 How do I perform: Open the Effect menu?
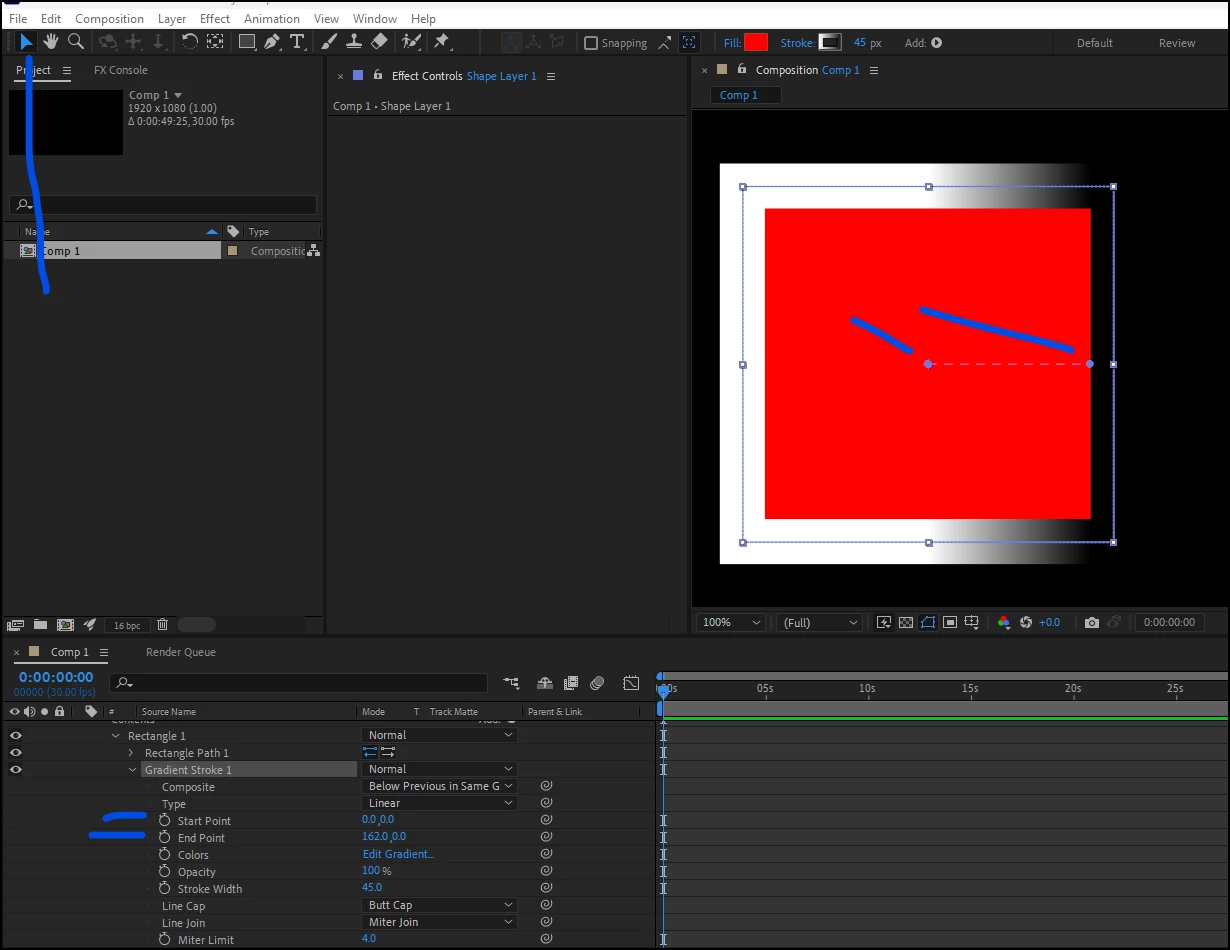click(215, 18)
